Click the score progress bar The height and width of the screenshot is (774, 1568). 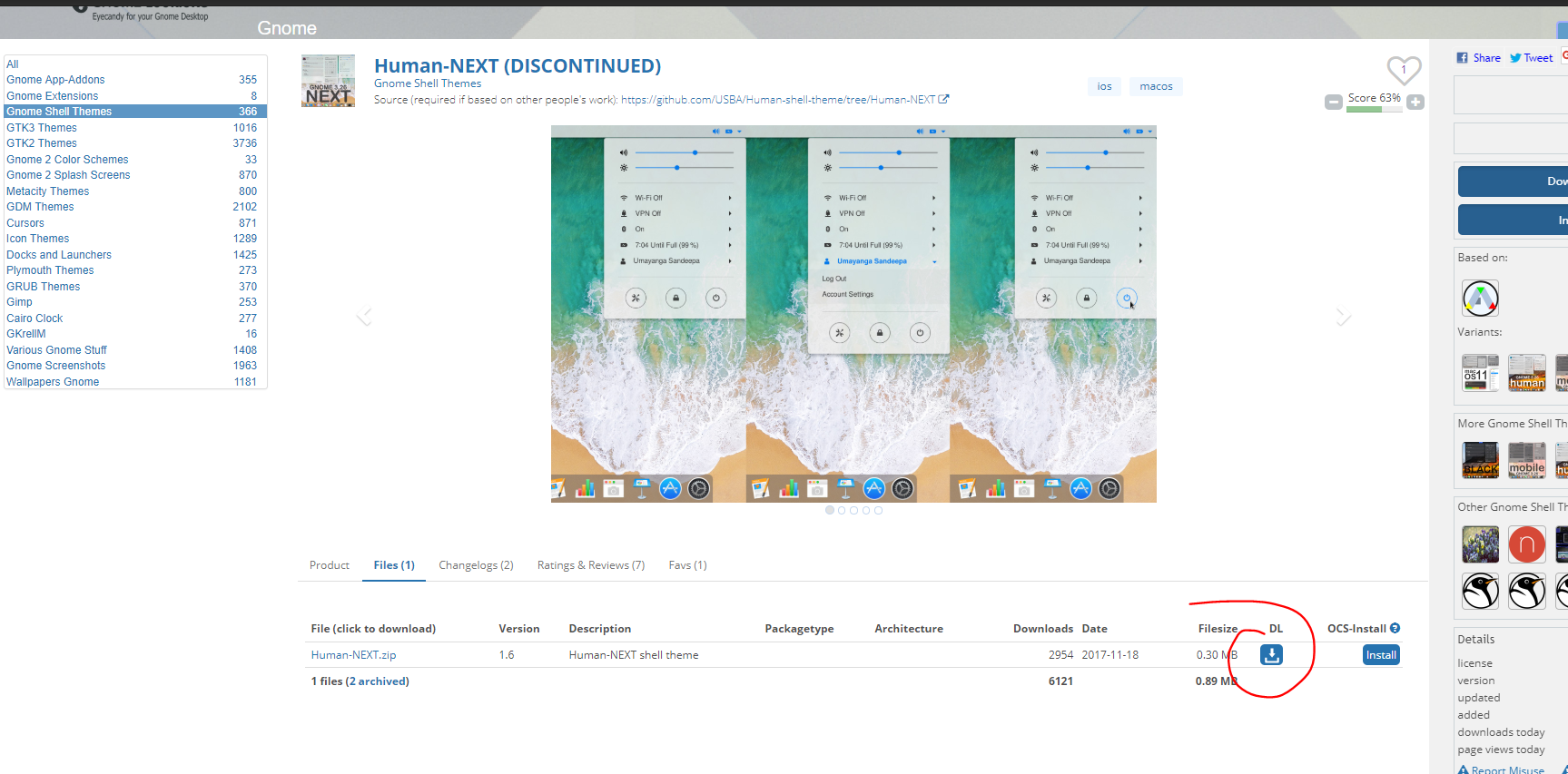click(1374, 110)
